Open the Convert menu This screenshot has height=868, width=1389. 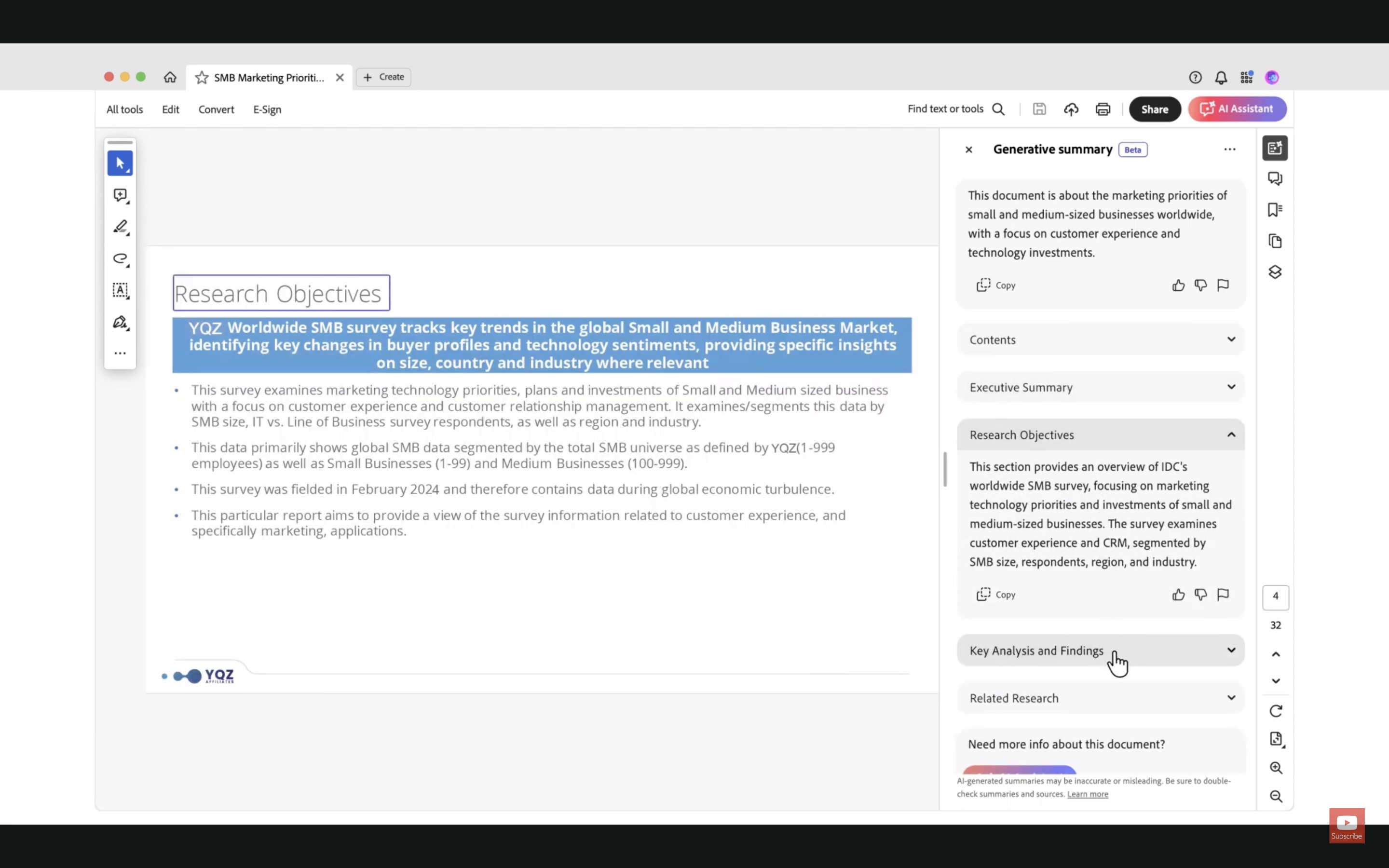click(217, 109)
